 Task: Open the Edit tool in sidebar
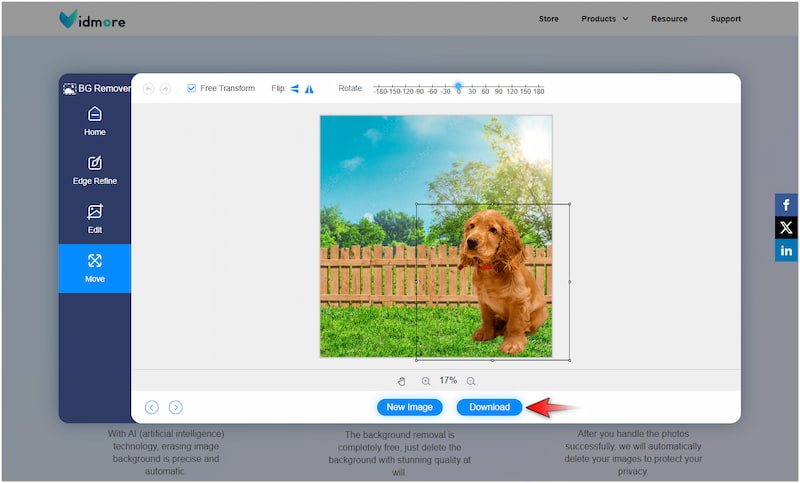click(x=94, y=218)
